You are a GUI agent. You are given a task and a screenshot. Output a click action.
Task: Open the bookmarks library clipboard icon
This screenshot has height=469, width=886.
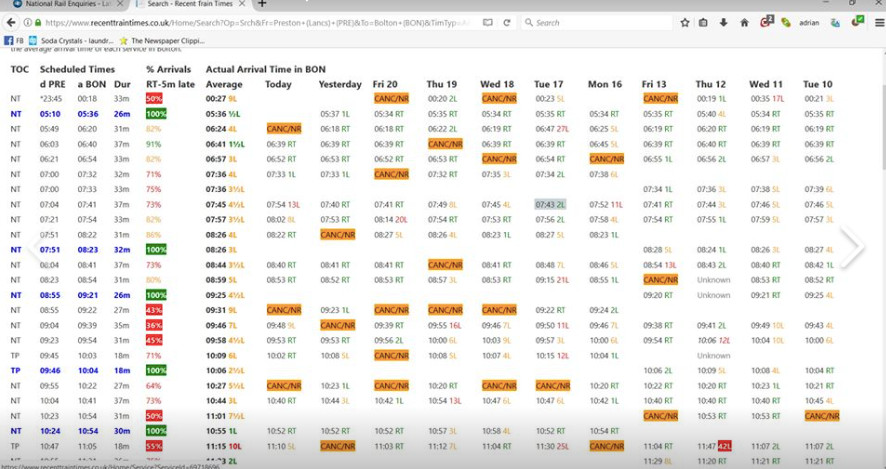point(704,22)
